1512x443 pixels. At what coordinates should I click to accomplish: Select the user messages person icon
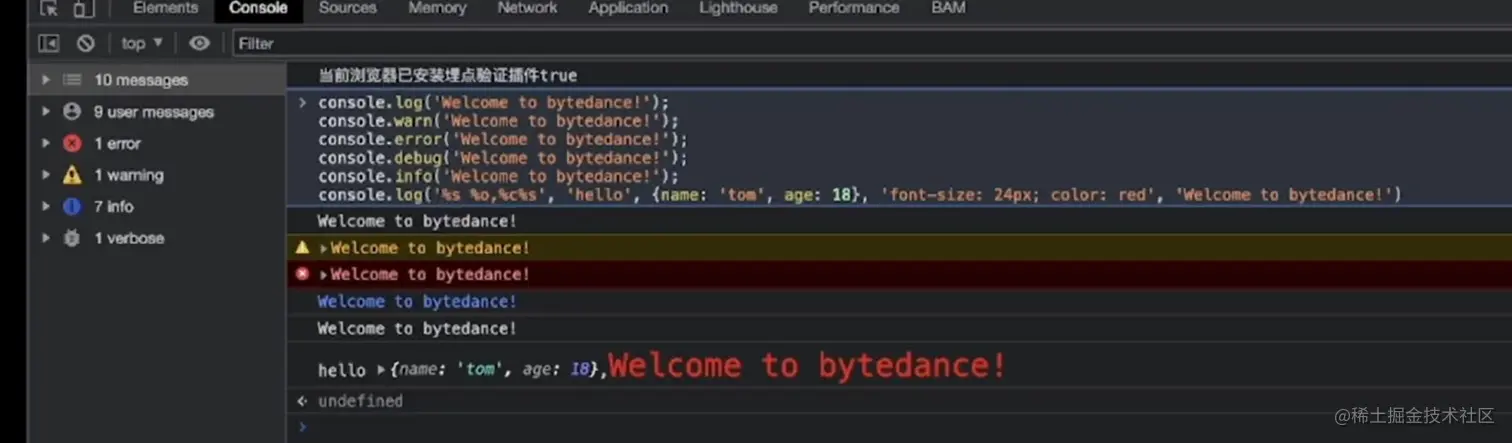[72, 112]
